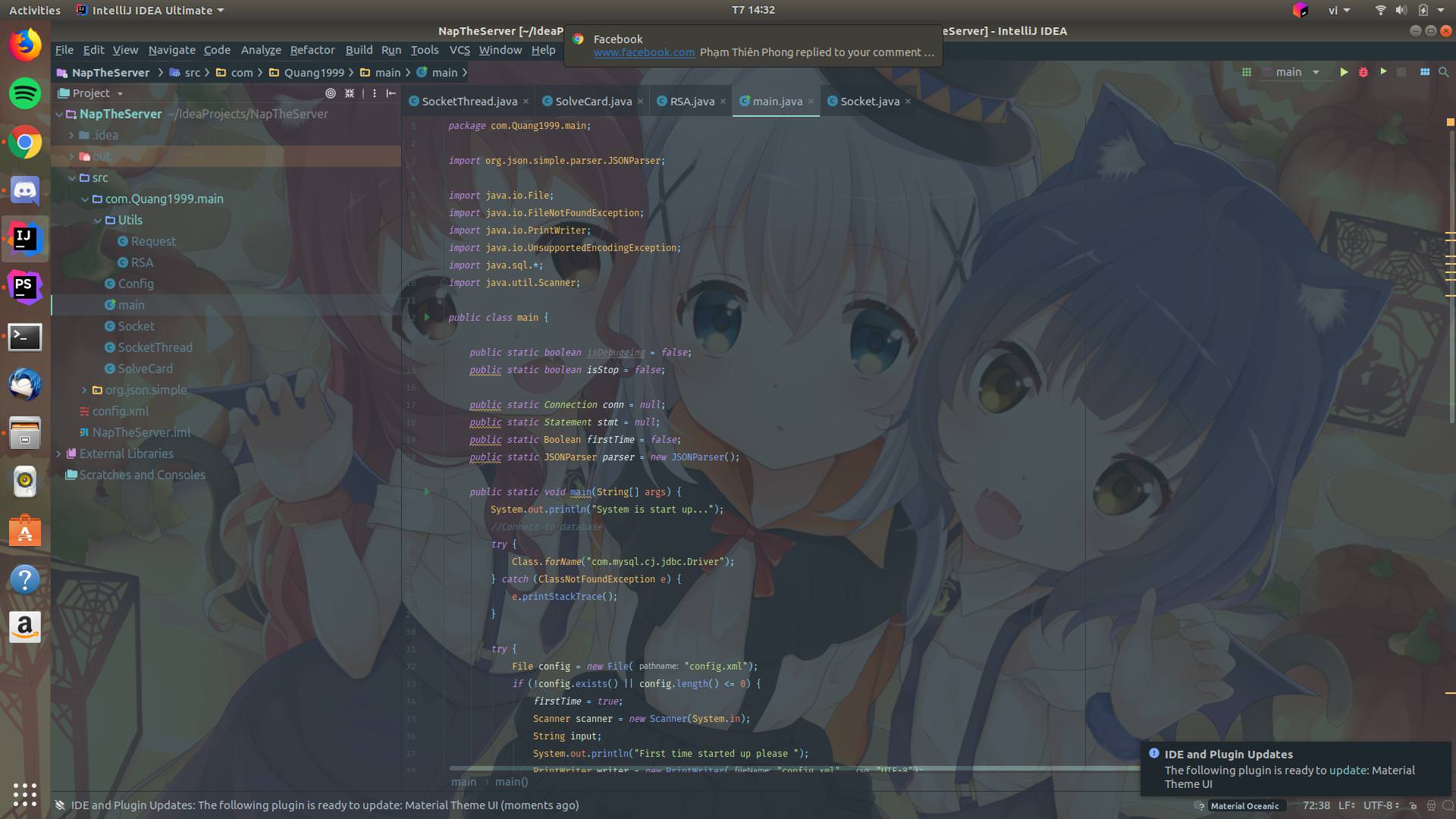This screenshot has height=819, width=1456.
Task: Click the red Debug bug icon
Action: [x=1363, y=72]
